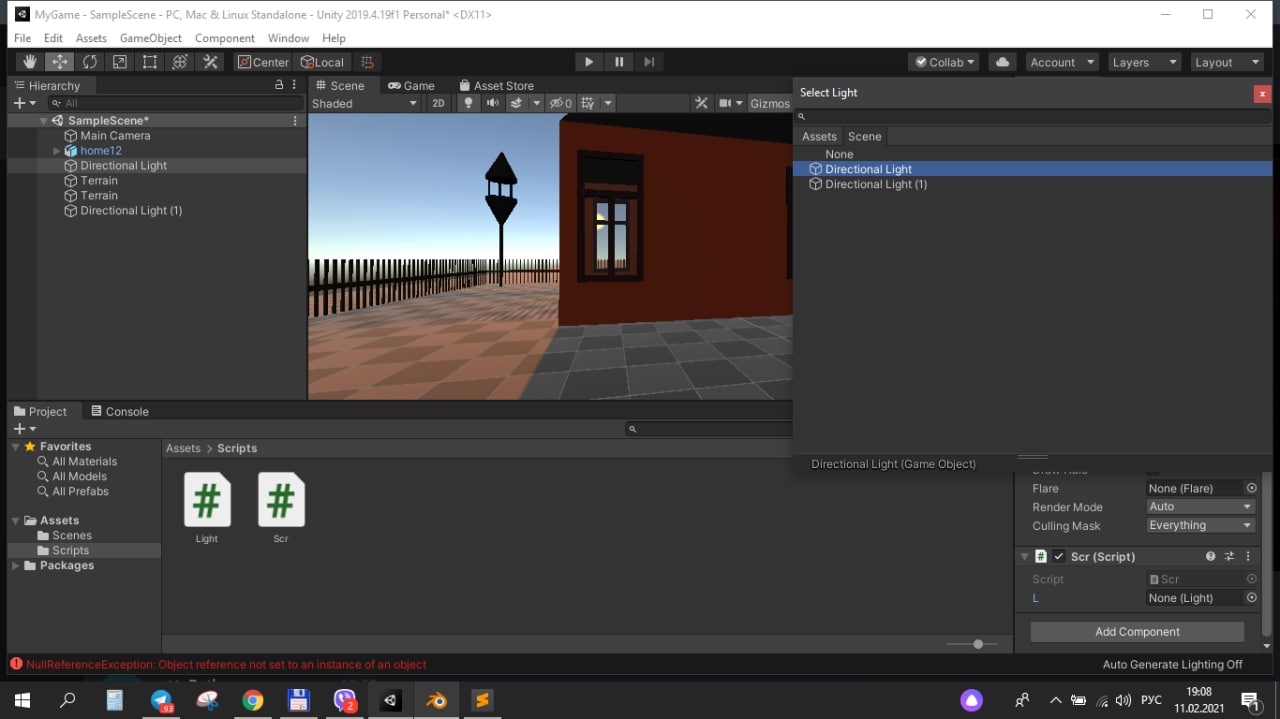The image size is (1280, 719).
Task: Open the Render Mode dropdown
Action: click(1200, 507)
